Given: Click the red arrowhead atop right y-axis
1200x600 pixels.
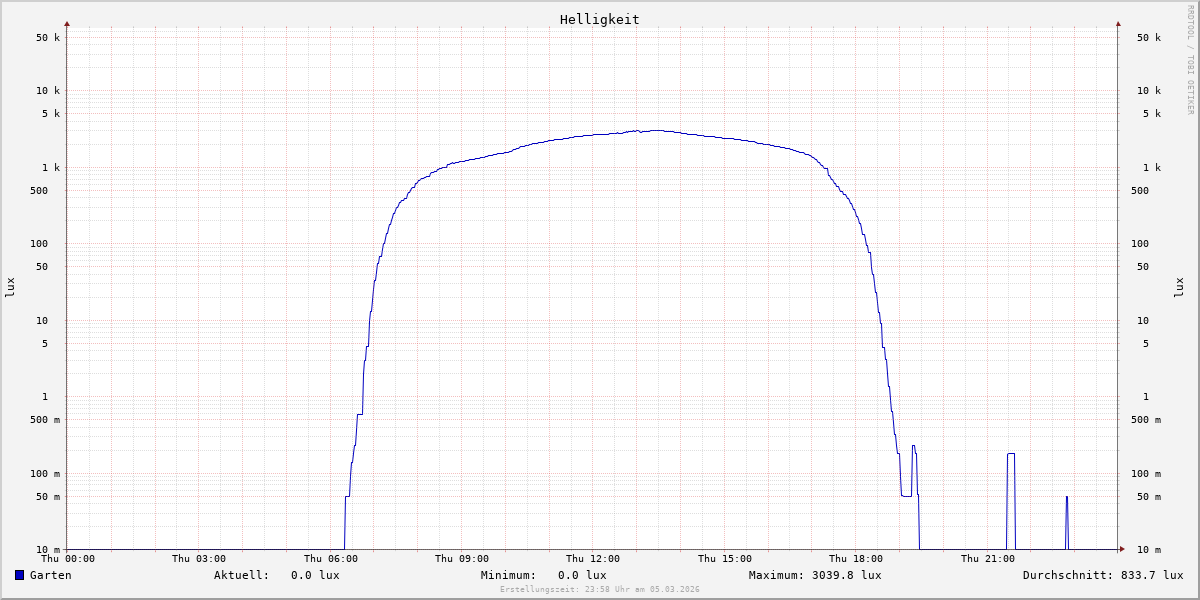Looking at the screenshot, I should pyautogui.click(x=1118, y=23).
